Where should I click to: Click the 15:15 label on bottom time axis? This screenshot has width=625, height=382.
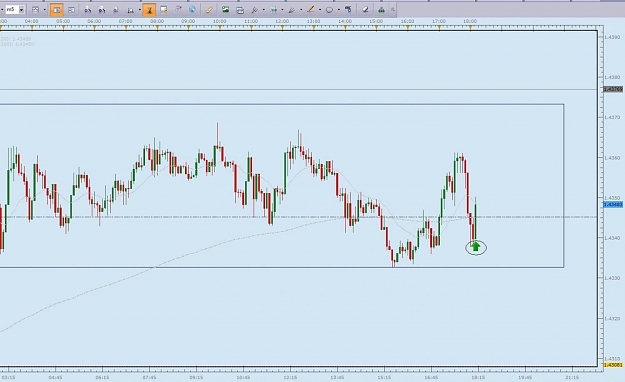(384, 377)
